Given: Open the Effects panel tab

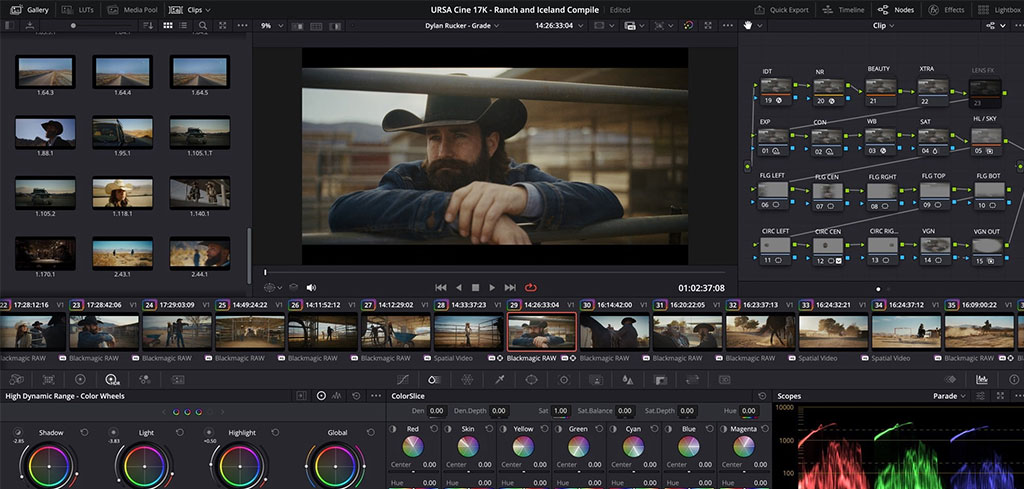Looking at the screenshot, I should [x=946, y=10].
